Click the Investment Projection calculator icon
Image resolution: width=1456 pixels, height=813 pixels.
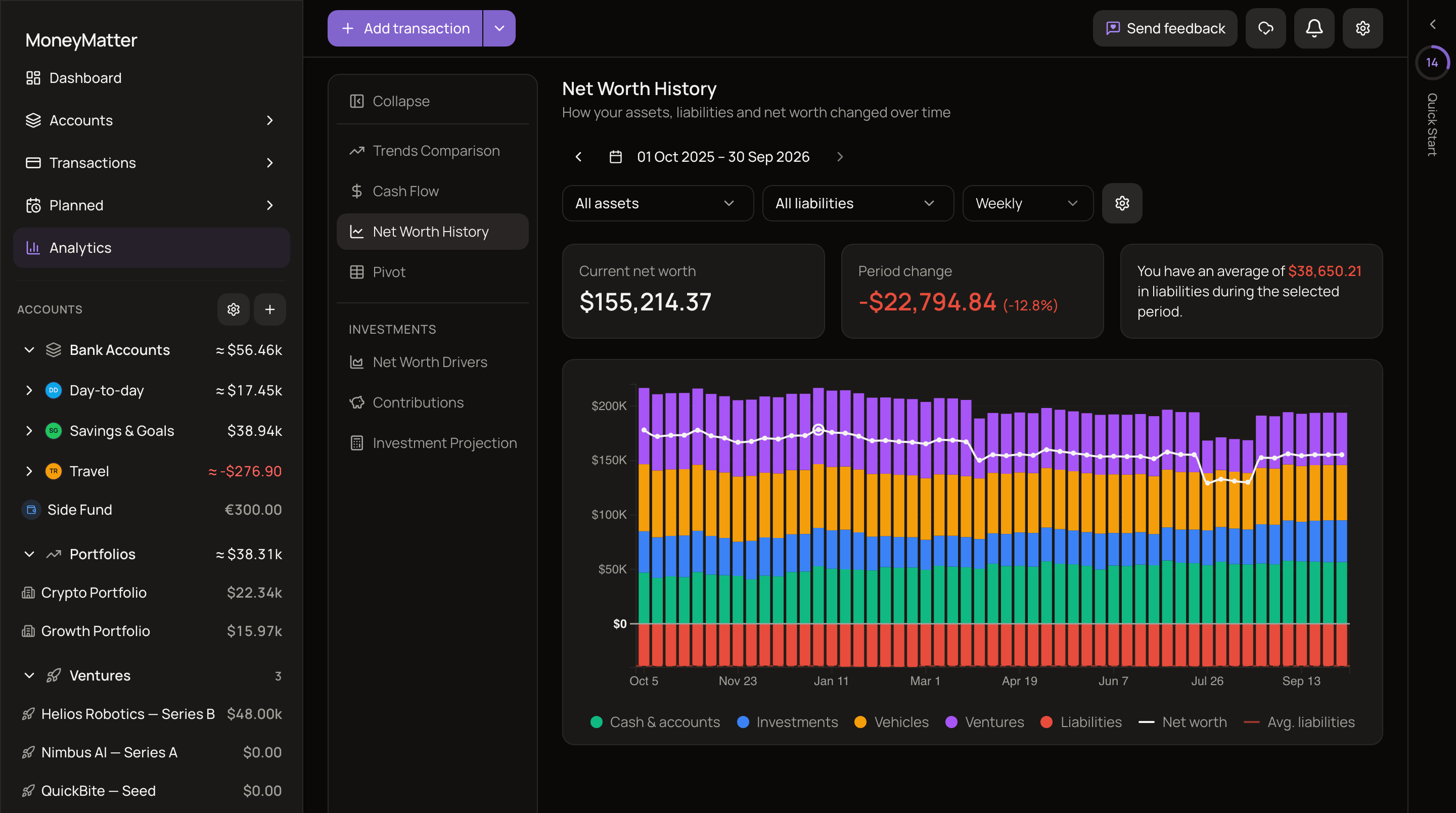356,443
